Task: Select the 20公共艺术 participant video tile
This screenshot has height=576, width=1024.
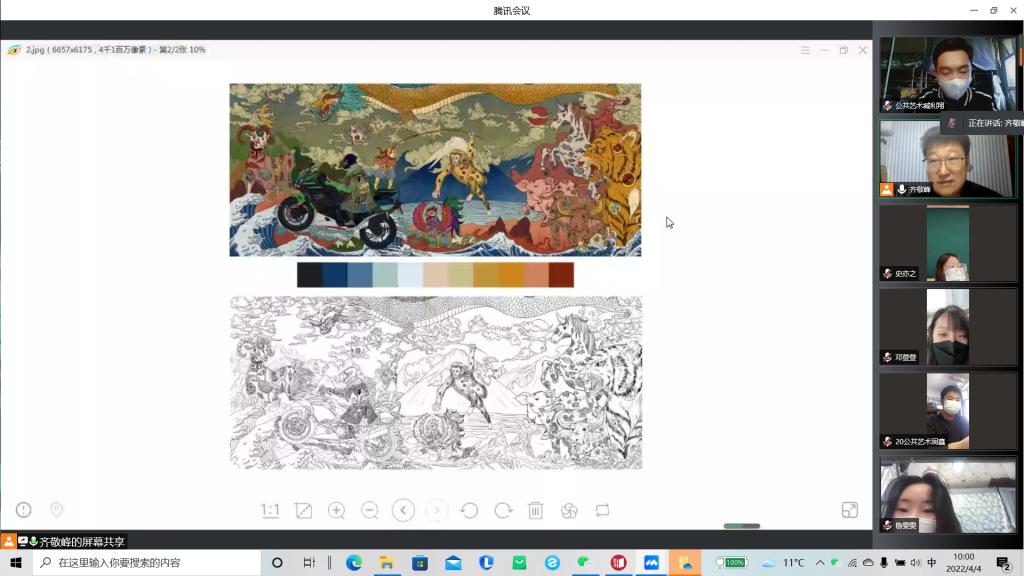Action: point(948,411)
